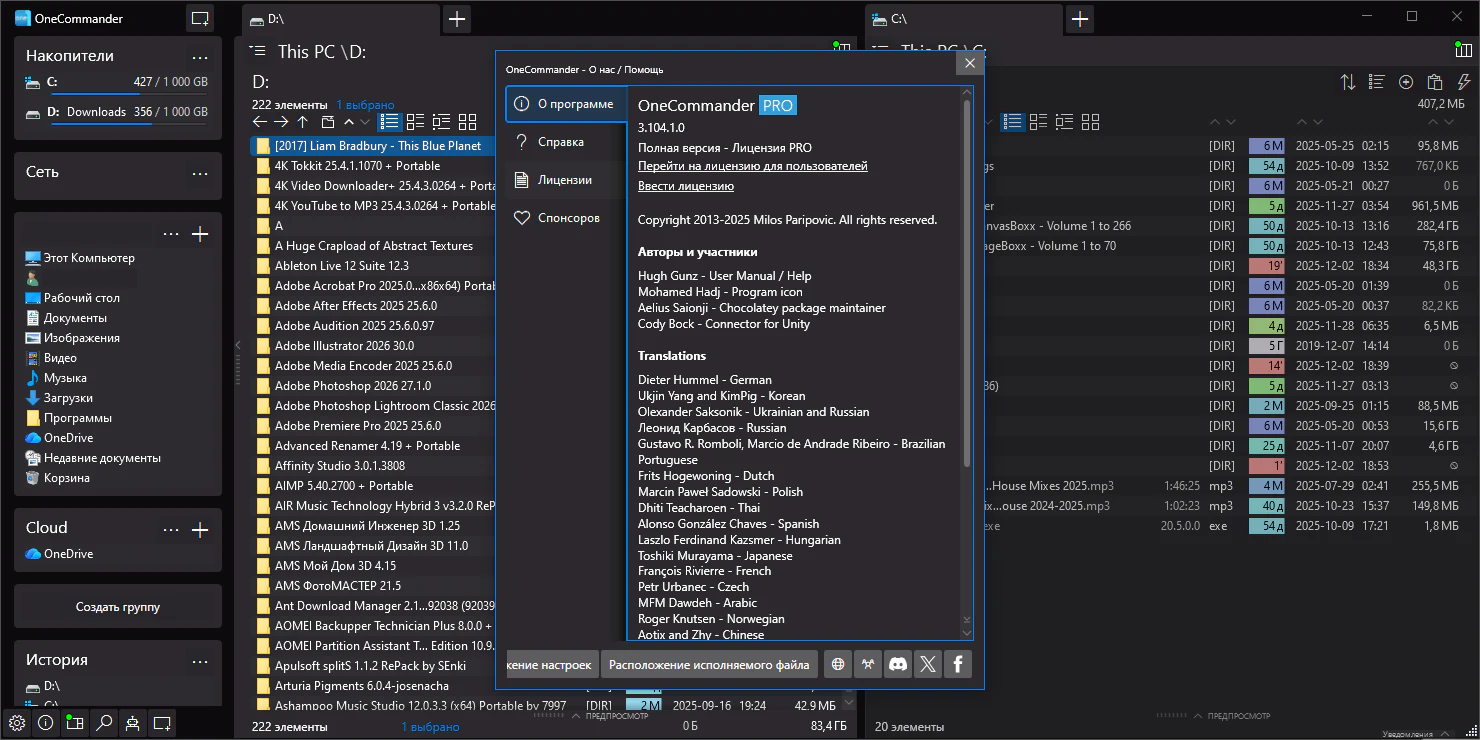Screen dimensions: 1480x740
Task: Click the globe website icon
Action: point(838,664)
